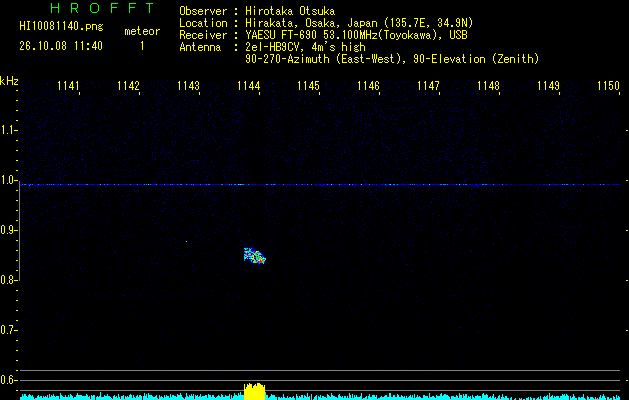Screen dimensions: 629x400
Task: Click the HI10081140.png filename text
Action: (x=61, y=27)
